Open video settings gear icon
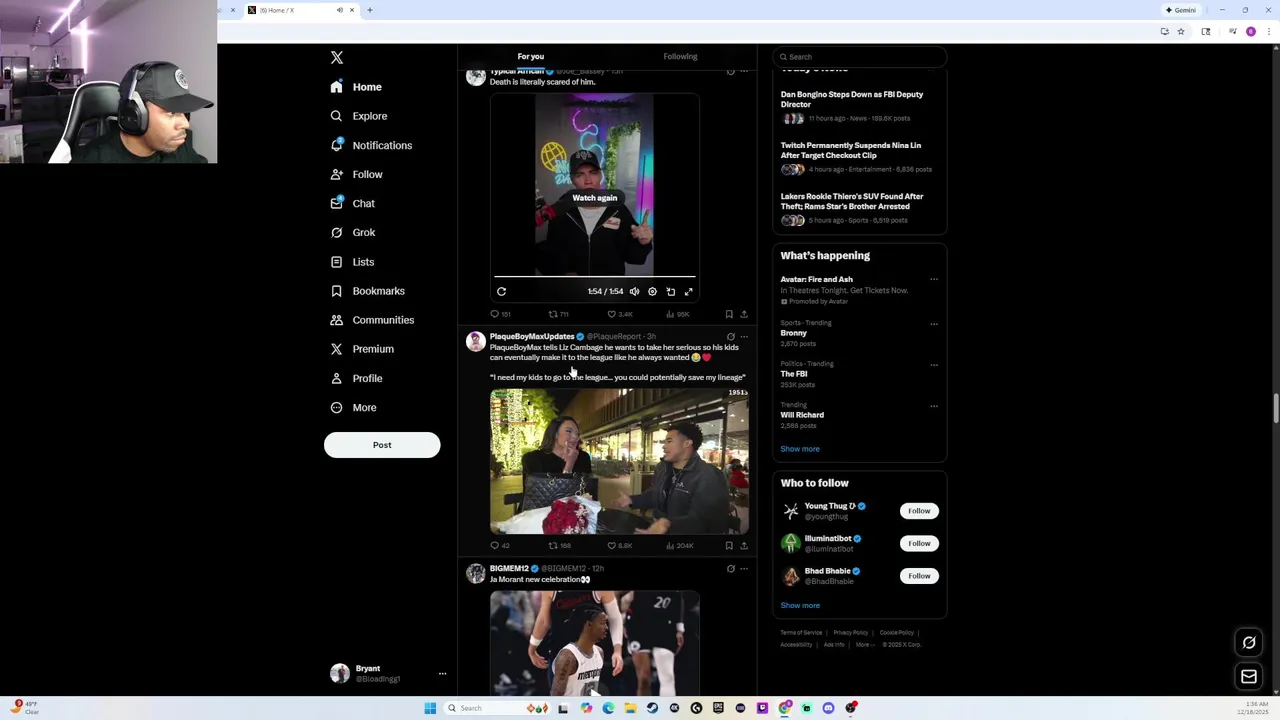This screenshot has width=1280, height=720. (652, 291)
